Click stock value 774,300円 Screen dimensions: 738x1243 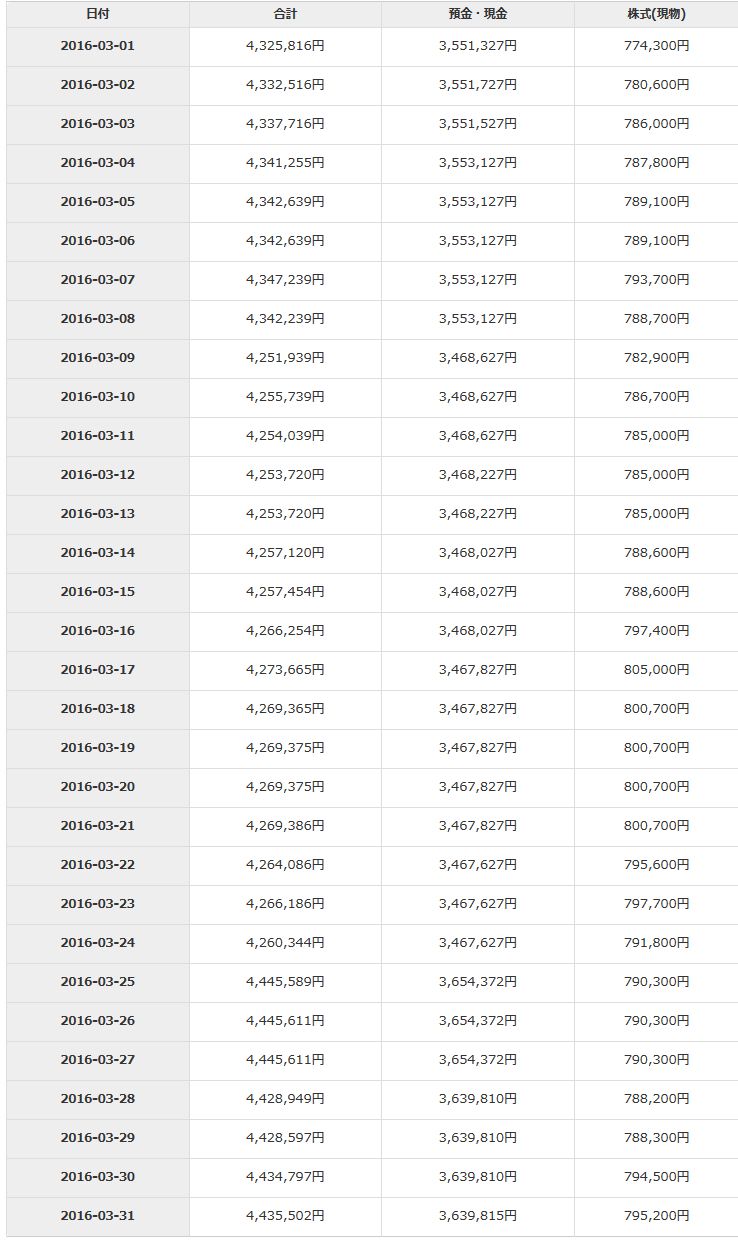point(657,46)
